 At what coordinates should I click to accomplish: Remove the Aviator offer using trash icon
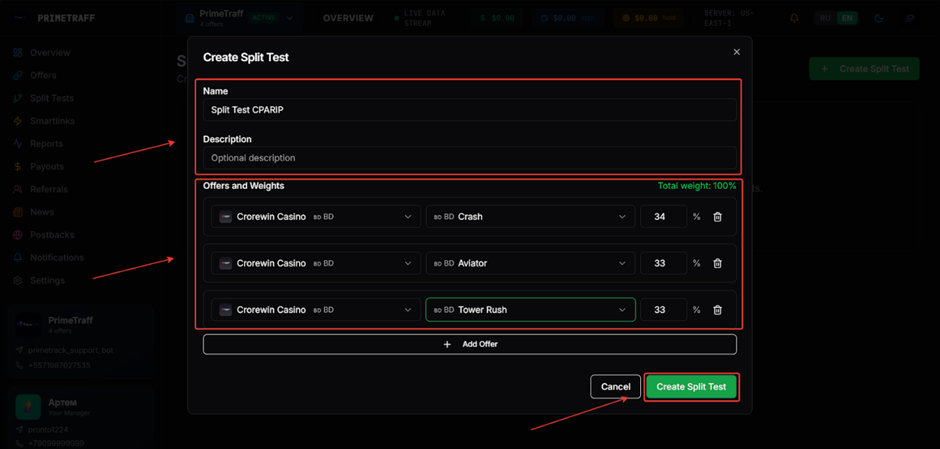717,264
